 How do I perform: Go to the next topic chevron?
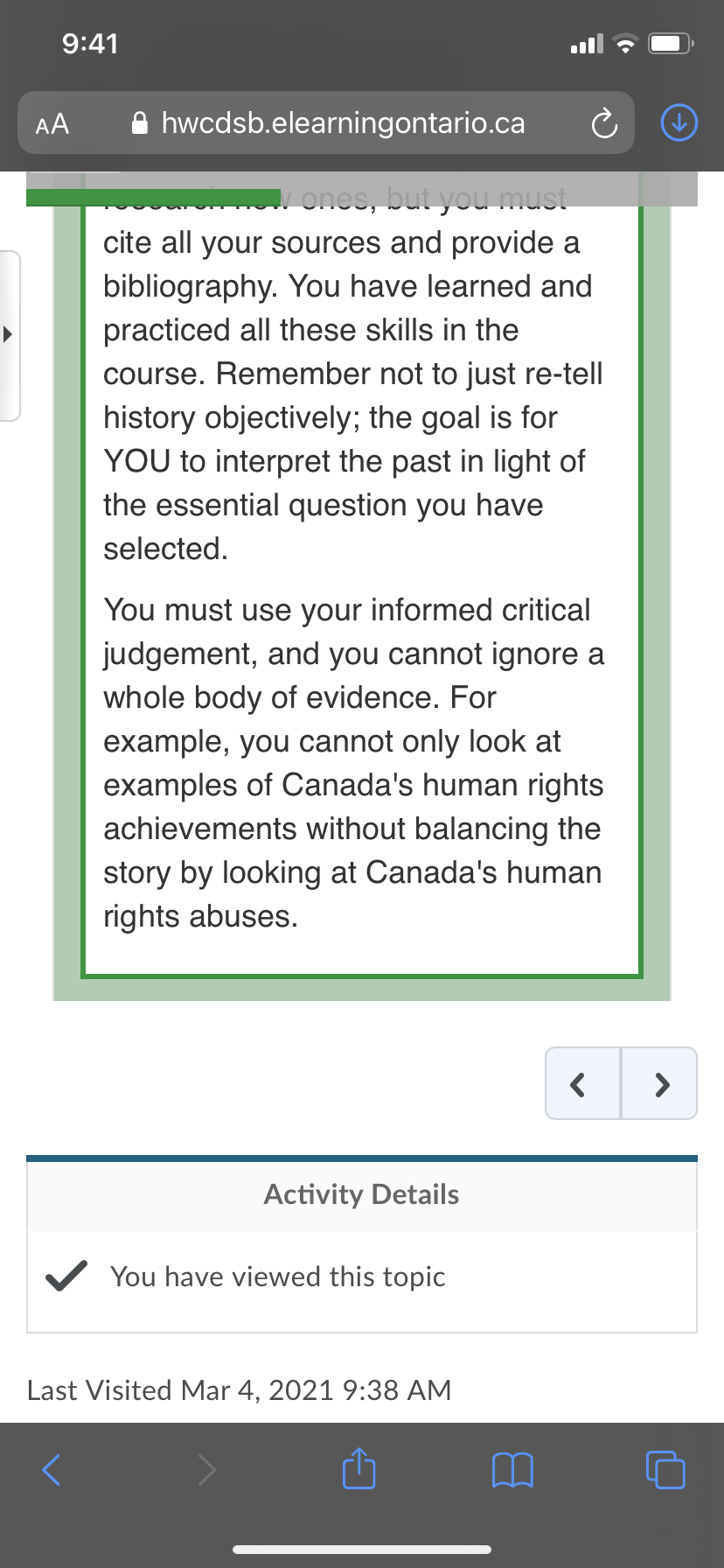[660, 1084]
